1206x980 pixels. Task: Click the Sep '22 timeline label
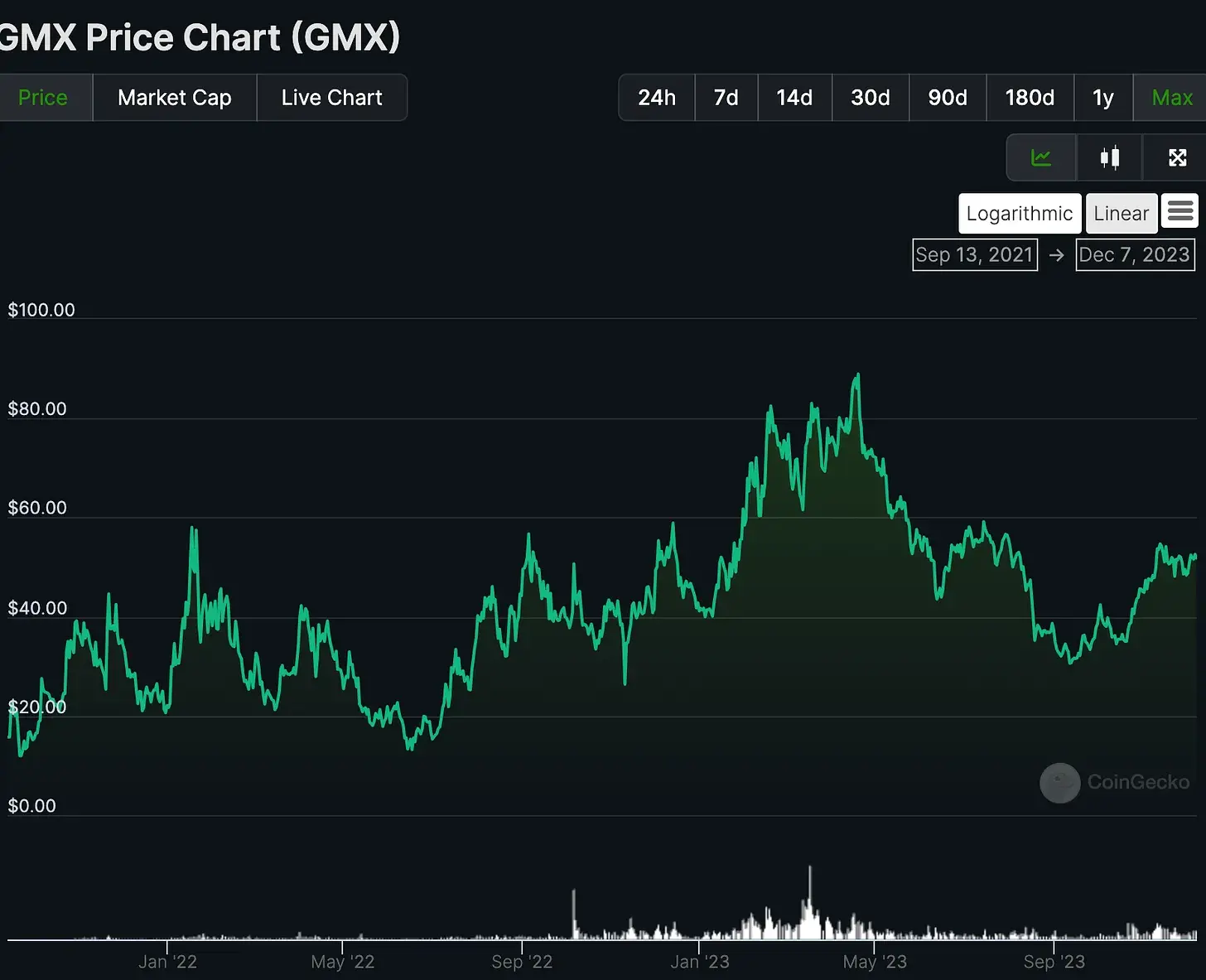click(522, 962)
